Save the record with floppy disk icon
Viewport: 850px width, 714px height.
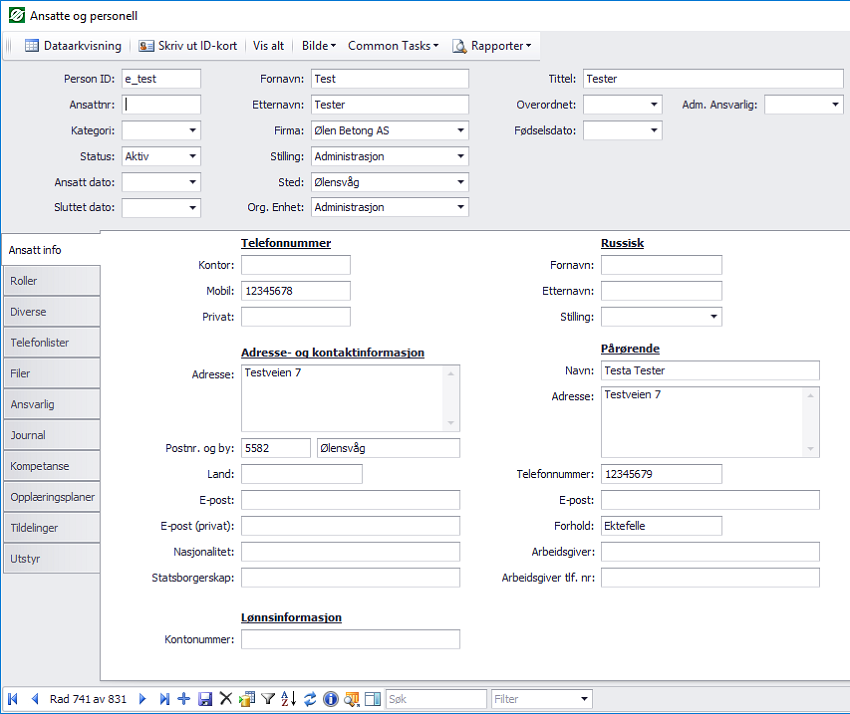pyautogui.click(x=205, y=699)
